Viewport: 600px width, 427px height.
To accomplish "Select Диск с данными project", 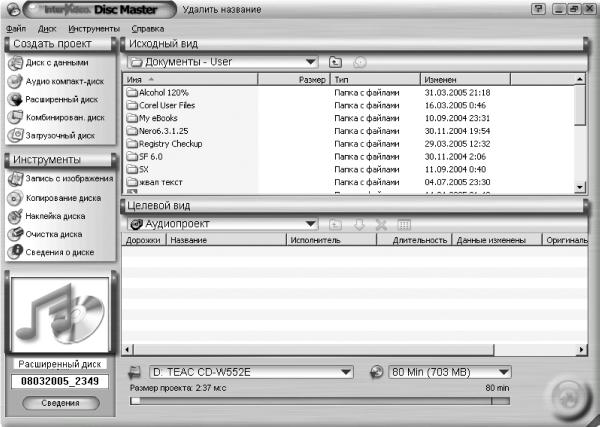I will click(57, 63).
